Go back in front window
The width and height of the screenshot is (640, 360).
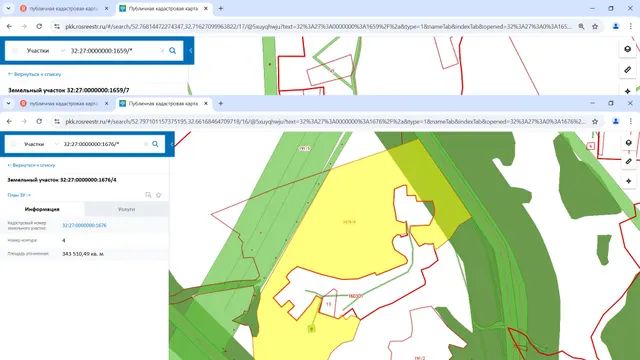point(9,121)
